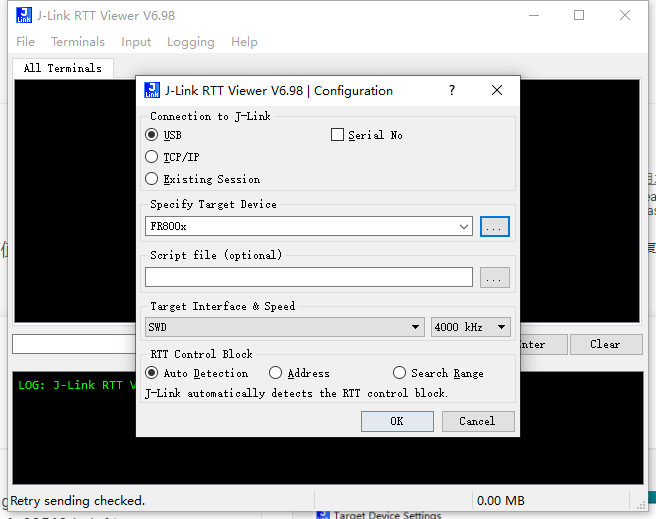Open the Logging menu

pyautogui.click(x=191, y=42)
